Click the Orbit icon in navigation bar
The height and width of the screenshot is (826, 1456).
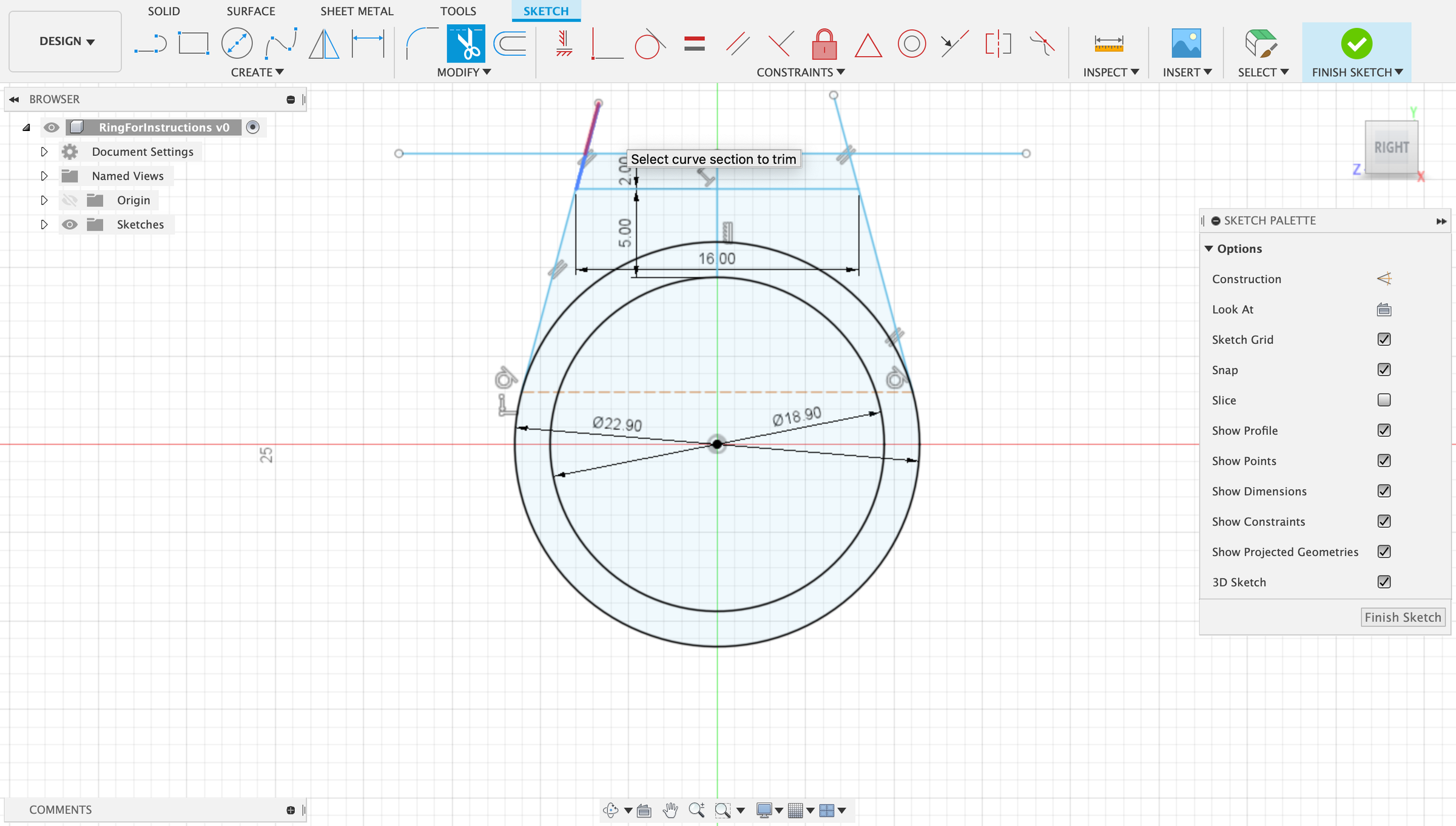[610, 810]
